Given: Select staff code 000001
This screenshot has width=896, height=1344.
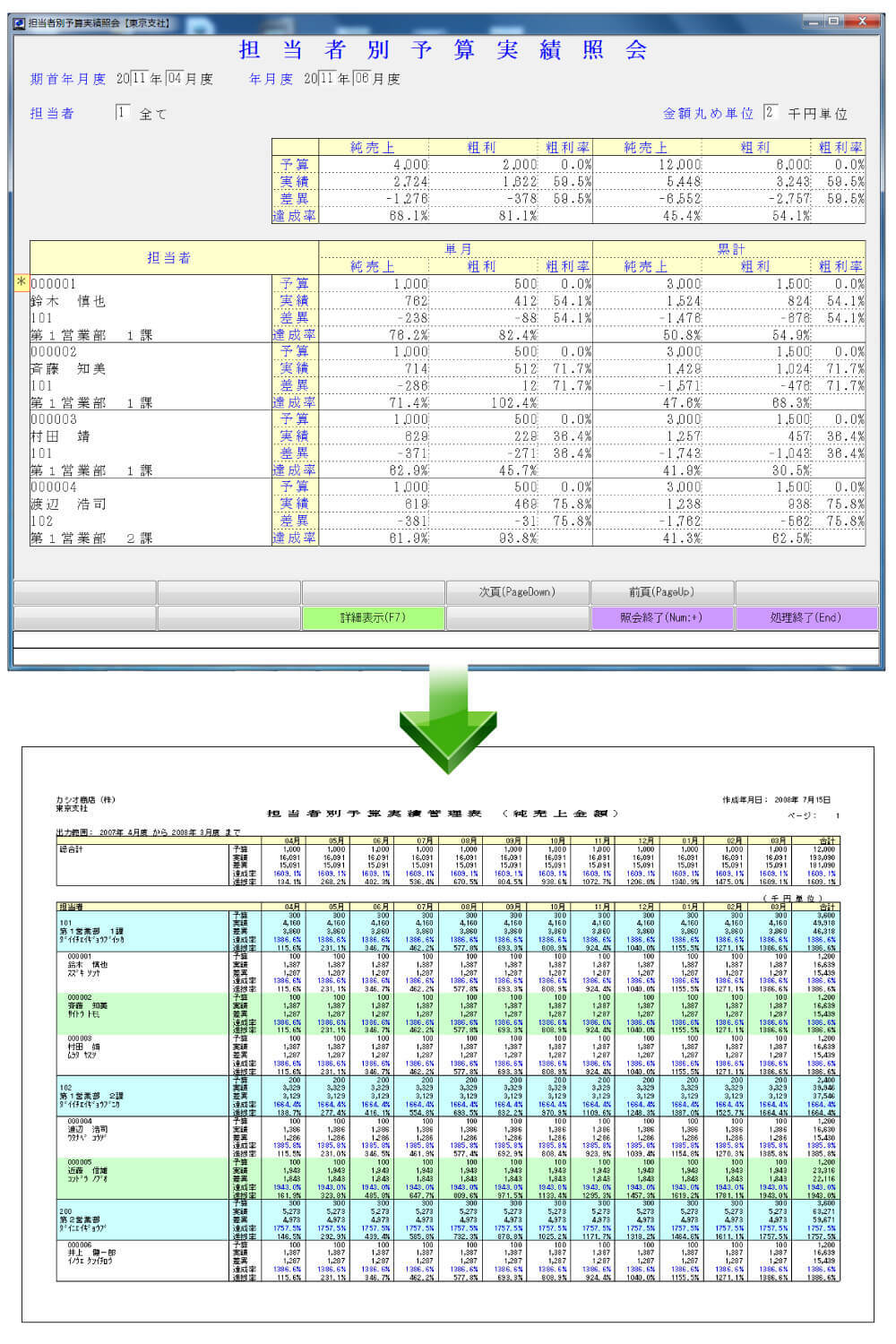Looking at the screenshot, I should (x=54, y=284).
